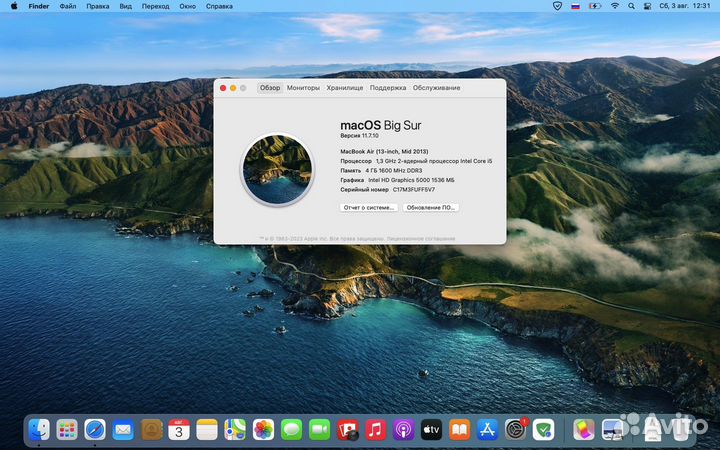
Task: Open Podcasts app in the dock
Action: (x=404, y=430)
